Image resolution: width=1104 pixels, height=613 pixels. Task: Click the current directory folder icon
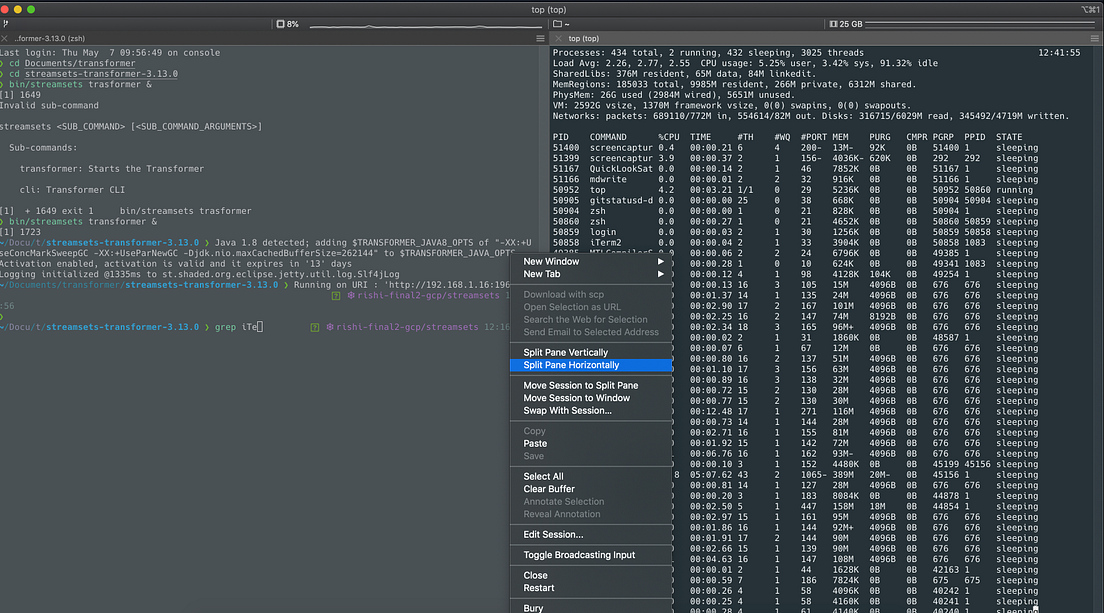556,23
